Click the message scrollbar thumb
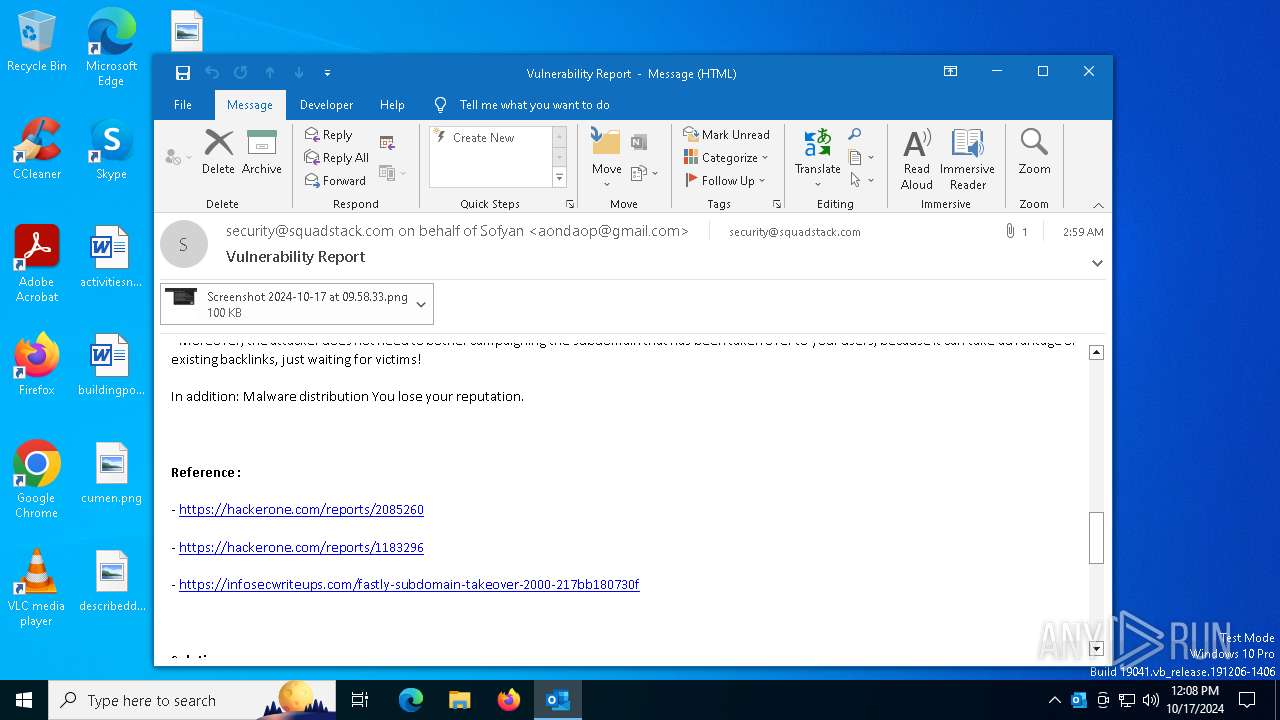This screenshot has height=720, width=1280. click(1097, 538)
